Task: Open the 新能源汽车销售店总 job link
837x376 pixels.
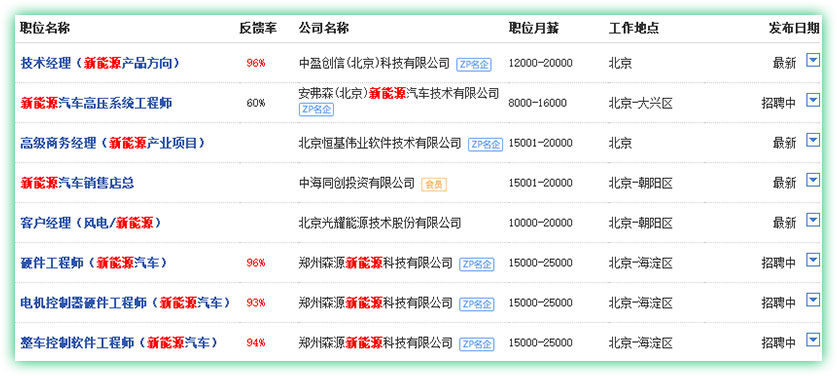Action: (77, 183)
